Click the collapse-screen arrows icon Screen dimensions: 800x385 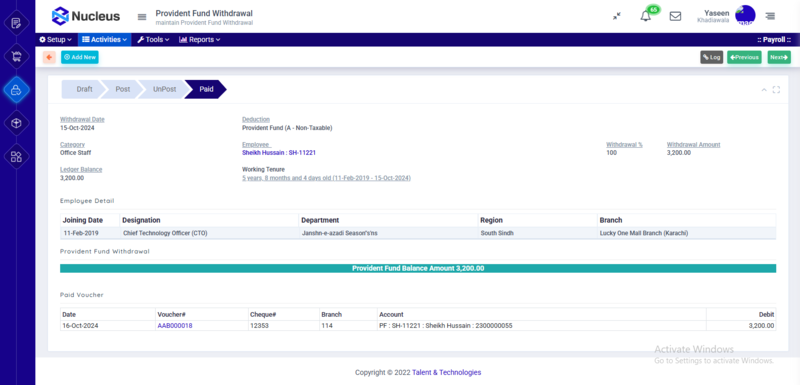(617, 16)
